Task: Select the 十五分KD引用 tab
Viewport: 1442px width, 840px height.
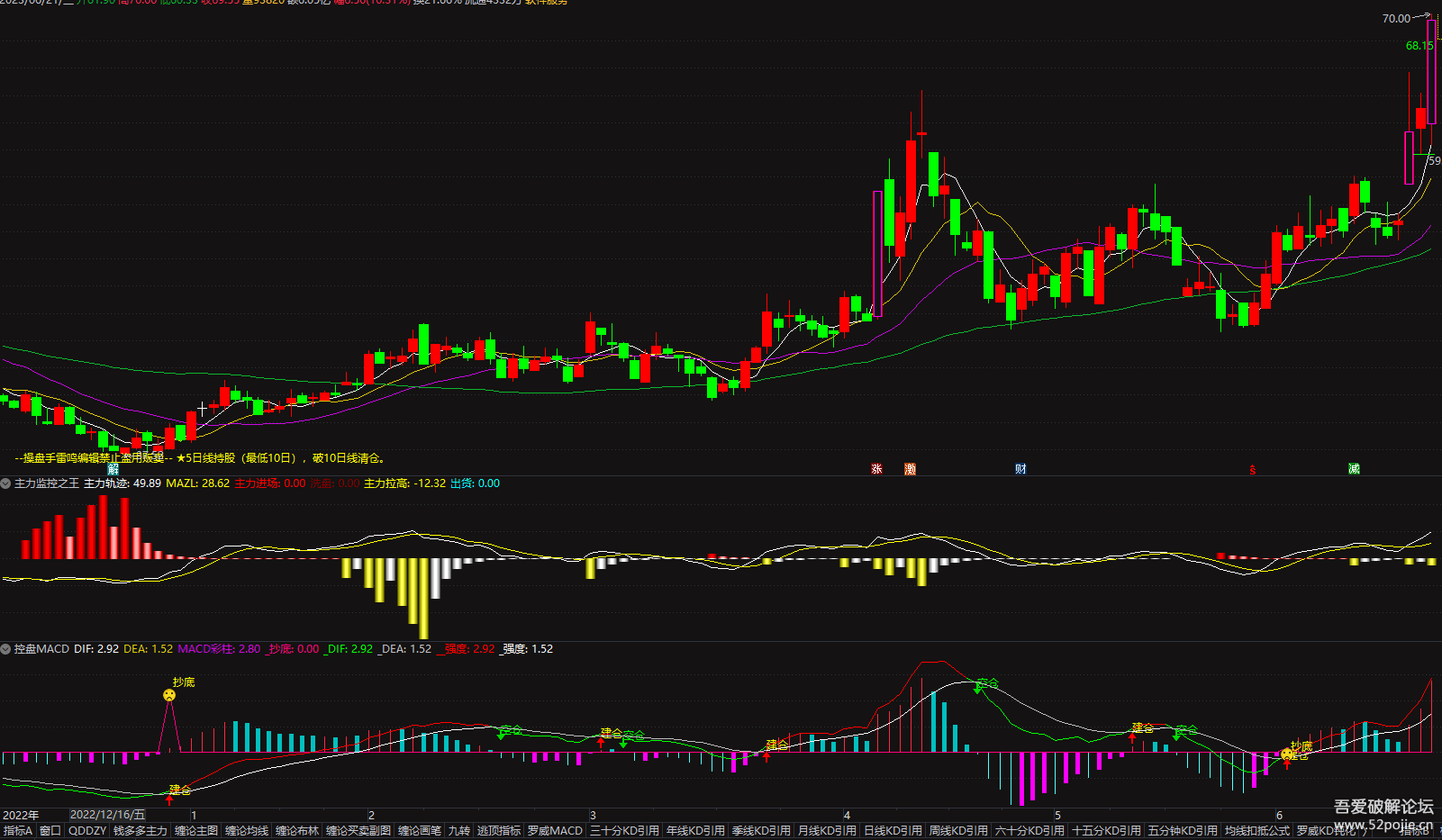Action: pyautogui.click(x=1106, y=831)
